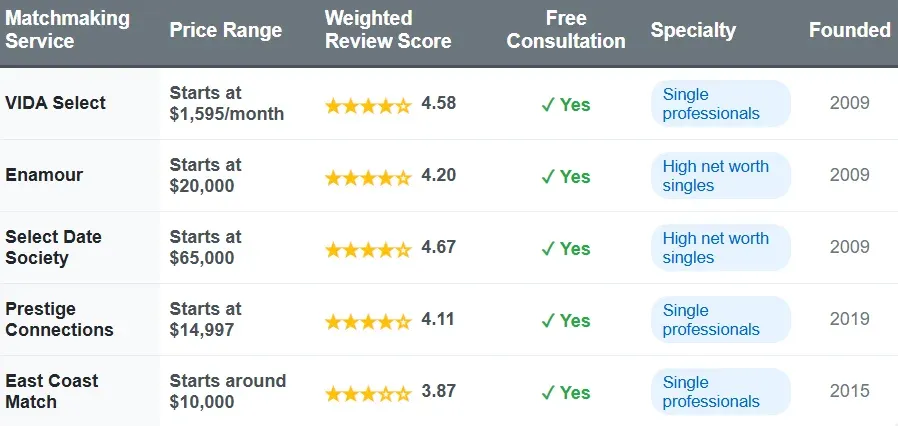Screen dimensions: 898x426
Task: Click VIDA Select's Single professionals tag
Action: [x=720, y=104]
